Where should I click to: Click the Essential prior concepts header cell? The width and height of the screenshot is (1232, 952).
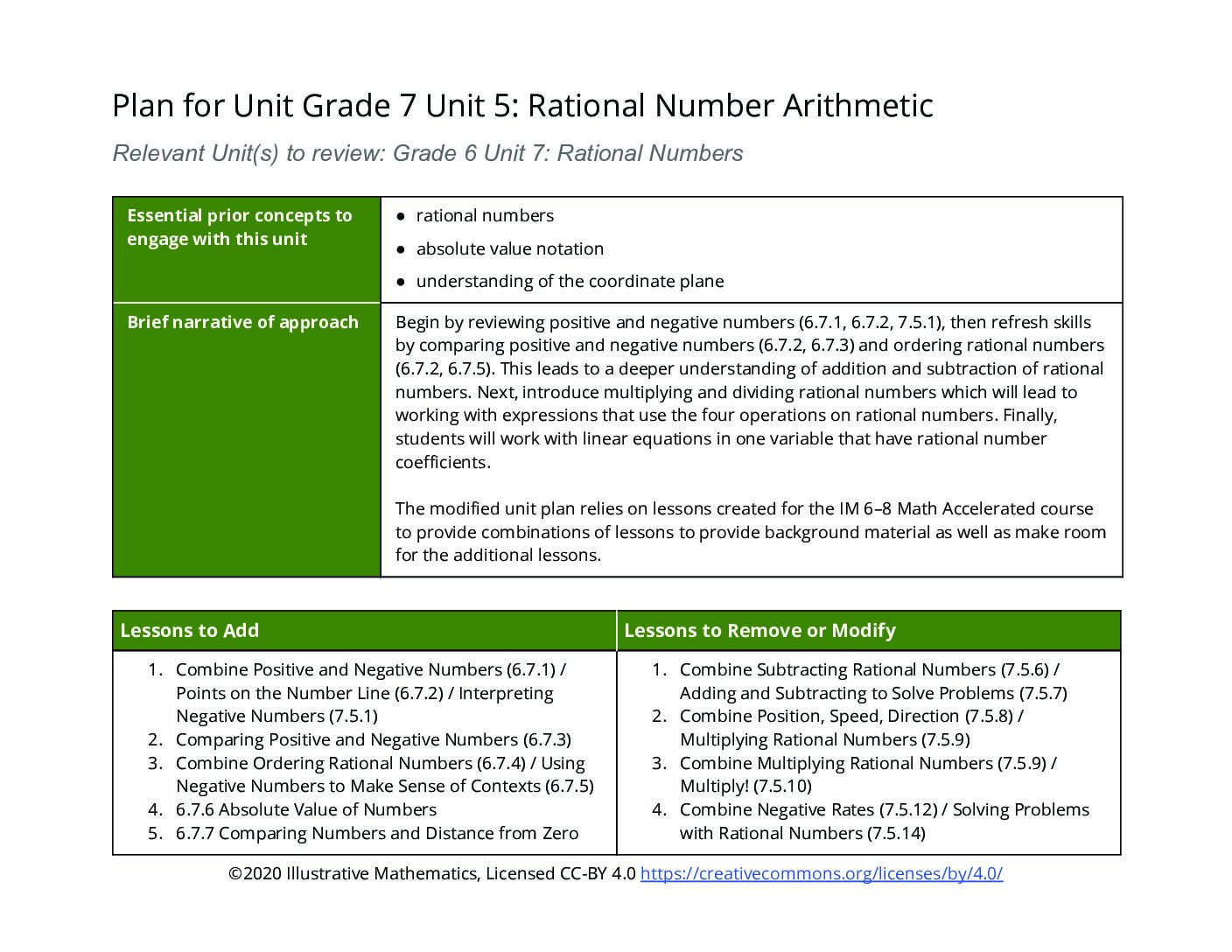(247, 250)
